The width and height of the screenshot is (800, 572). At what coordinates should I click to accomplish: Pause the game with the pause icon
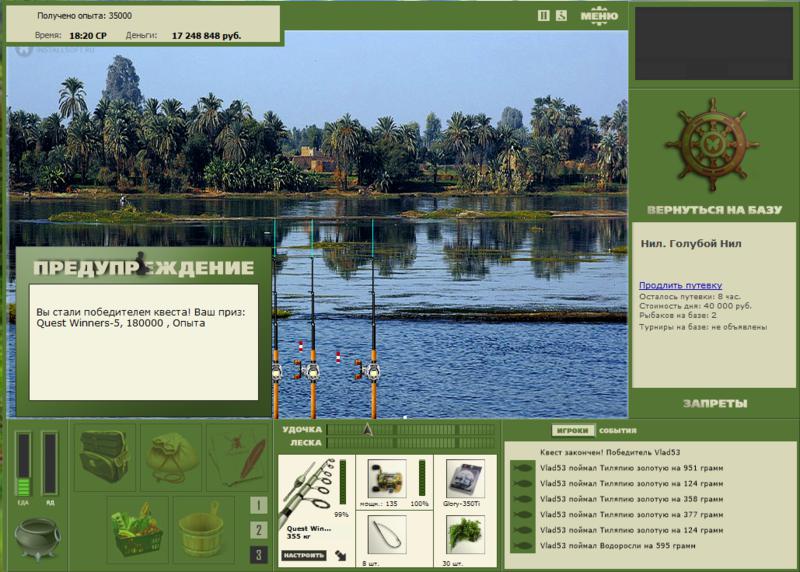(x=543, y=16)
